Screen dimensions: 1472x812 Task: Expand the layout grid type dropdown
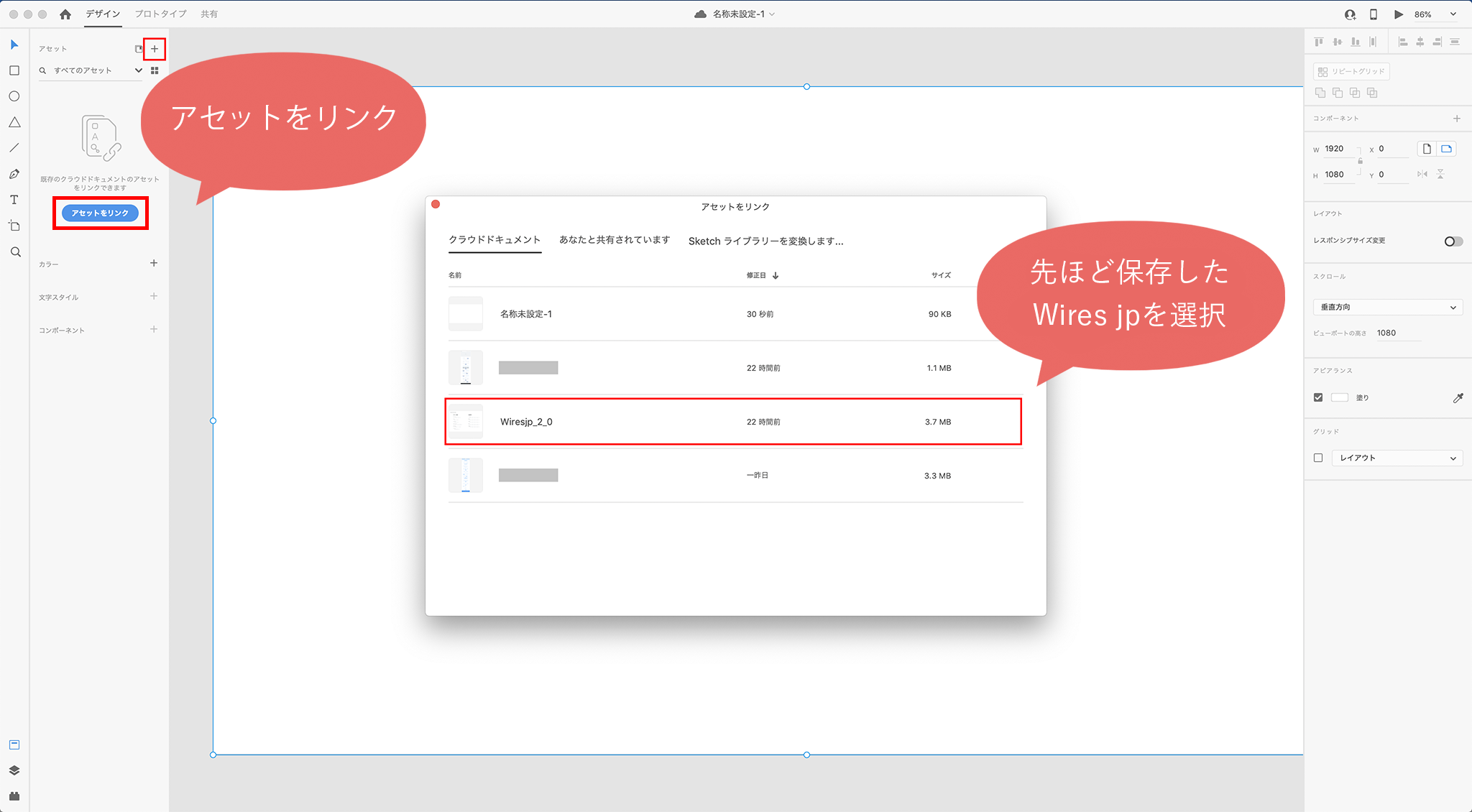pyautogui.click(x=1397, y=458)
